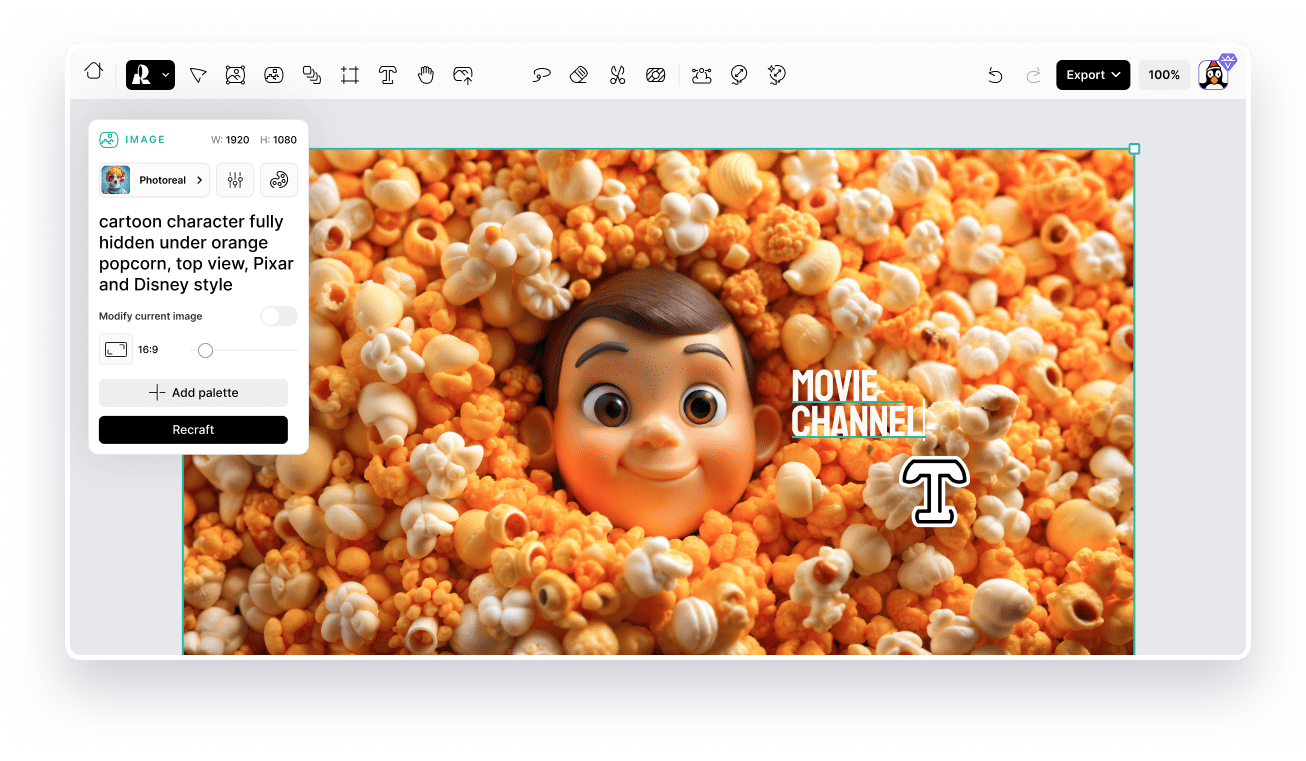
Task: Click the Home icon in the toolbar
Action: (x=94, y=73)
